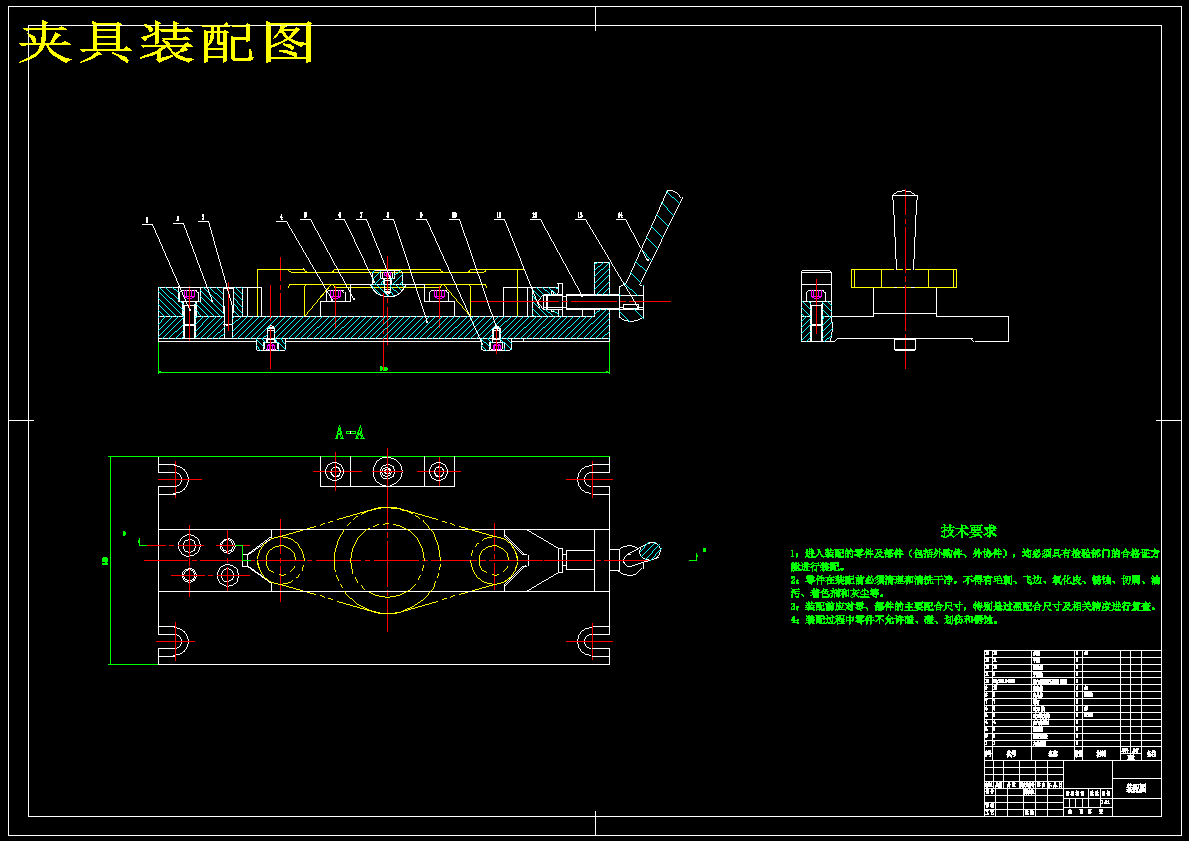Select the green vertical width dimension line beside plan view
The height and width of the screenshot is (841, 1189).
(111, 560)
